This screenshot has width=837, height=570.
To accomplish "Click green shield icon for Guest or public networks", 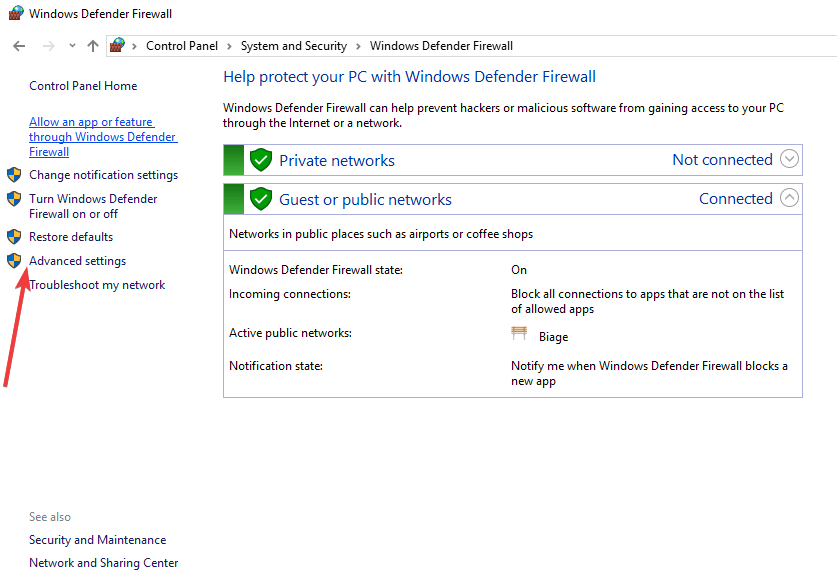I will coord(261,199).
